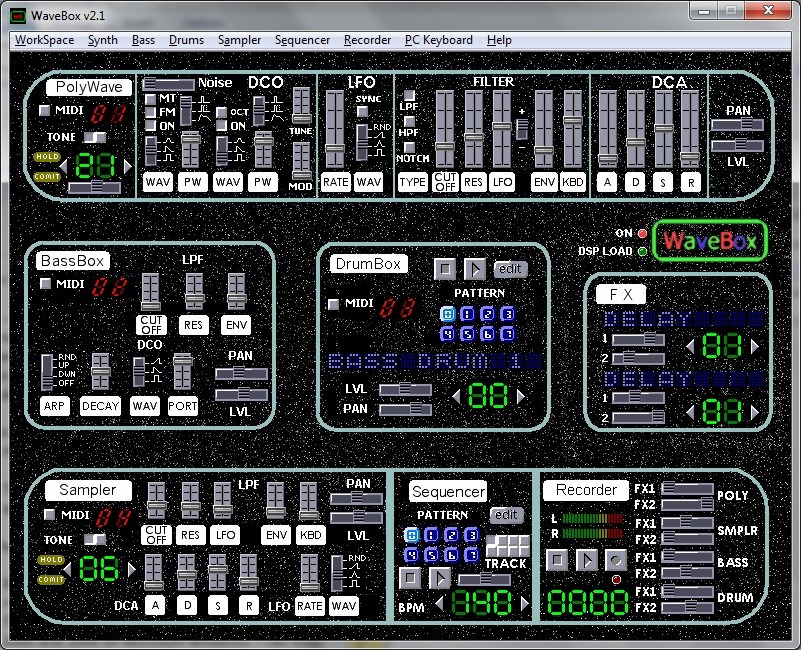Viewport: 801px width, 650px height.
Task: Select Sequencer pattern 4
Action: coord(412,555)
